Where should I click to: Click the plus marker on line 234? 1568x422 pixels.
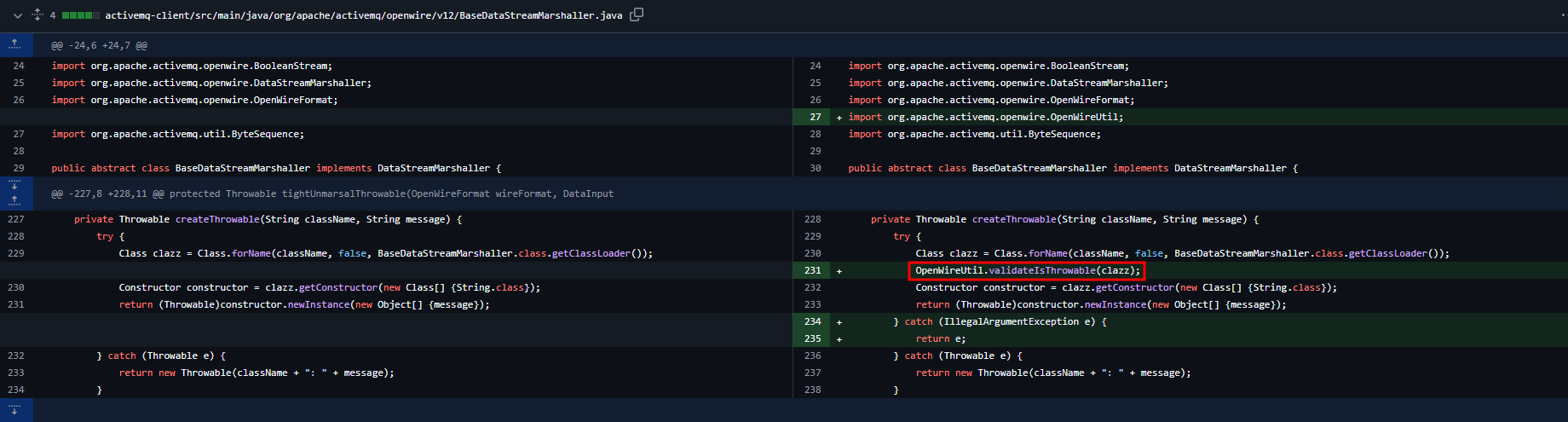point(839,322)
